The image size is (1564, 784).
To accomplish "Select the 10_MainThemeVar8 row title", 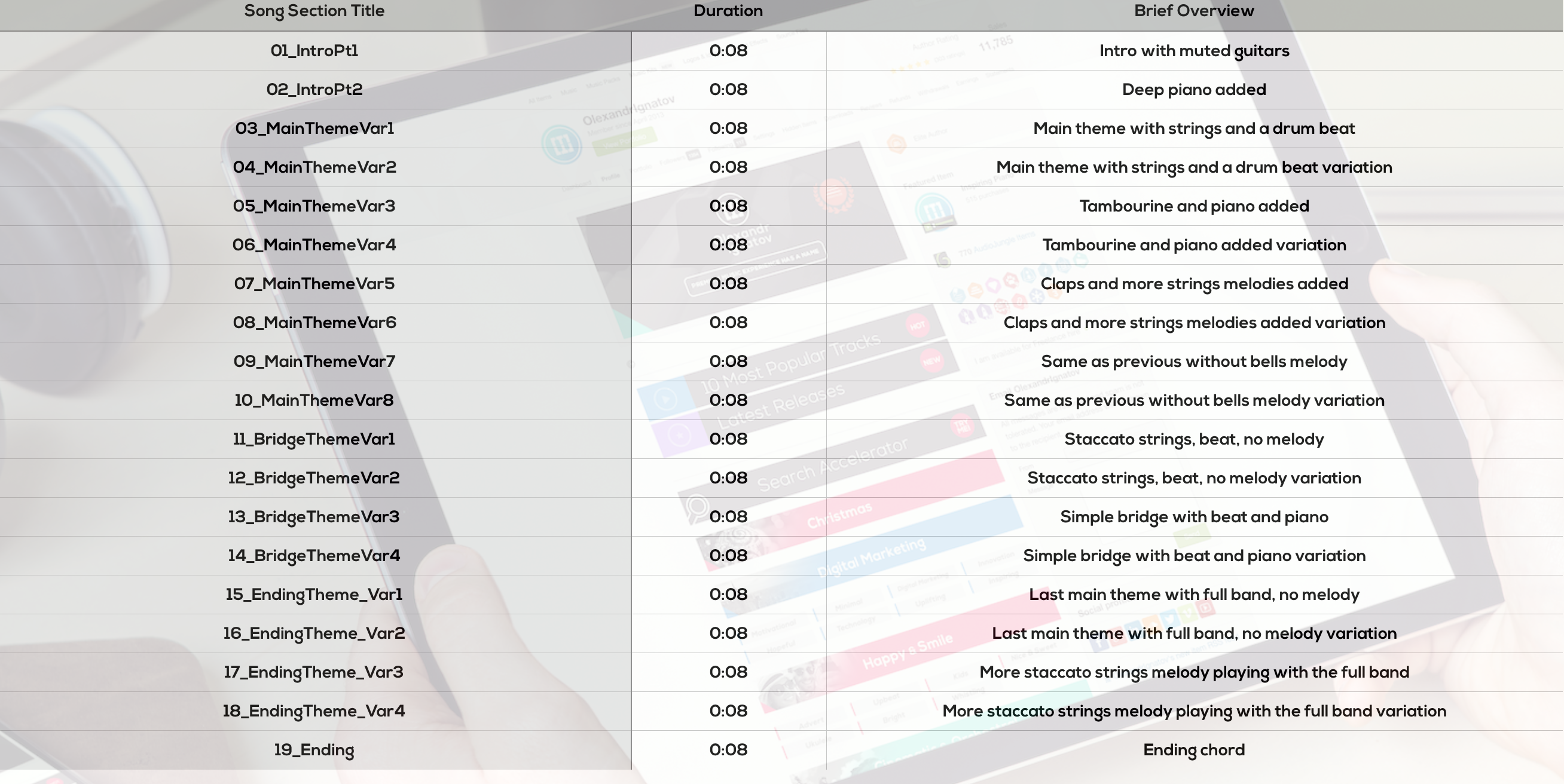I will [x=314, y=400].
